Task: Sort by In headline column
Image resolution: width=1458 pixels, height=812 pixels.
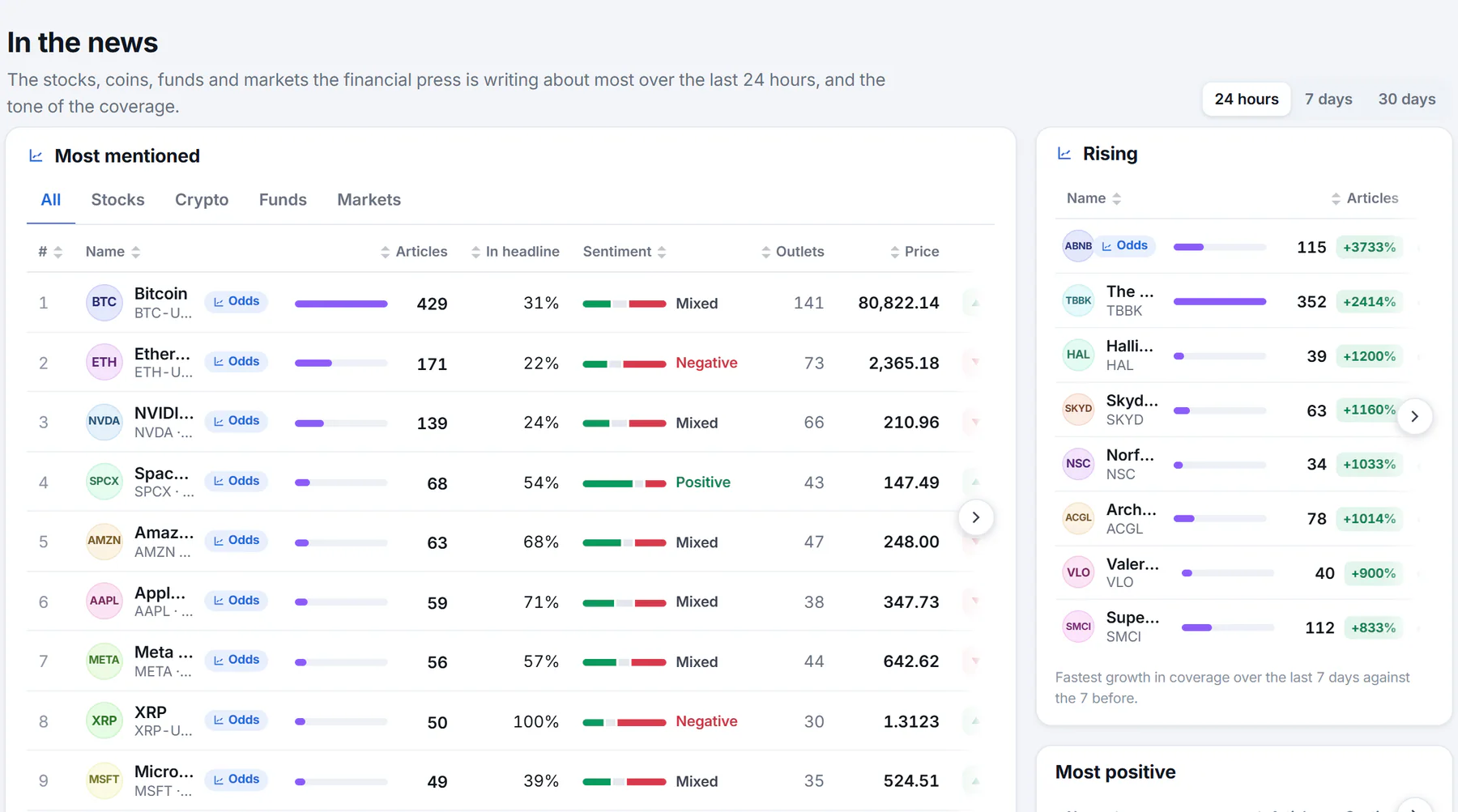Action: click(x=515, y=252)
